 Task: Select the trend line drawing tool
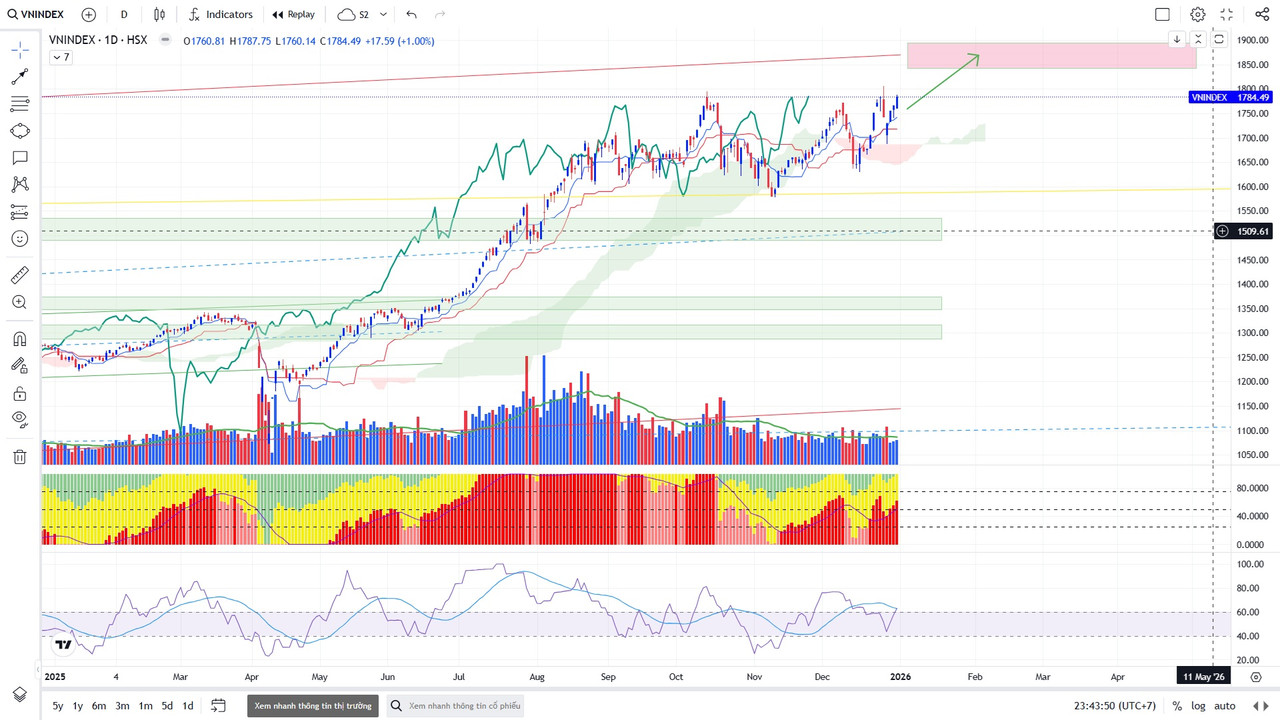[20, 77]
